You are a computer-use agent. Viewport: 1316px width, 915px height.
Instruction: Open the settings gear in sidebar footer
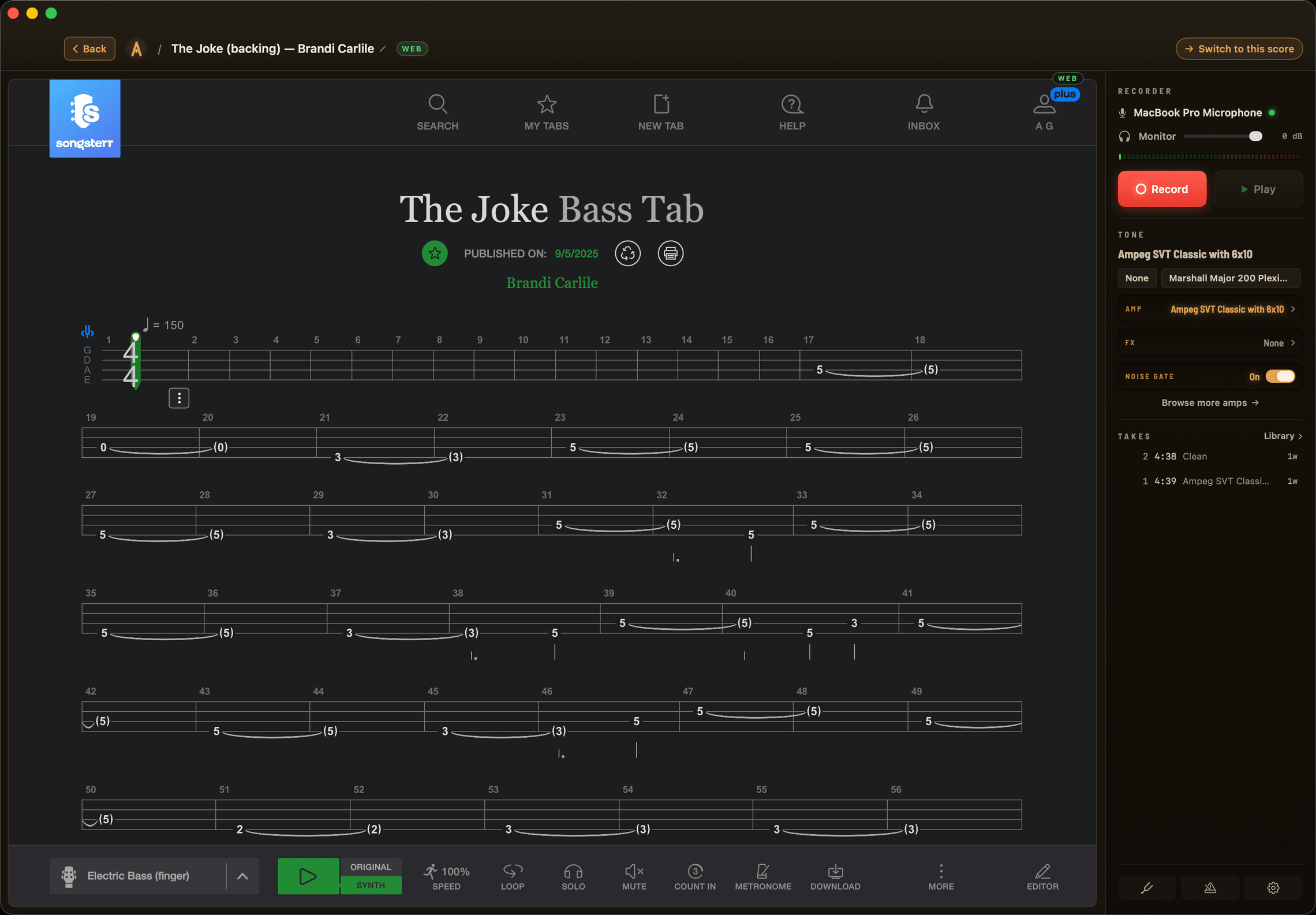[1273, 888]
